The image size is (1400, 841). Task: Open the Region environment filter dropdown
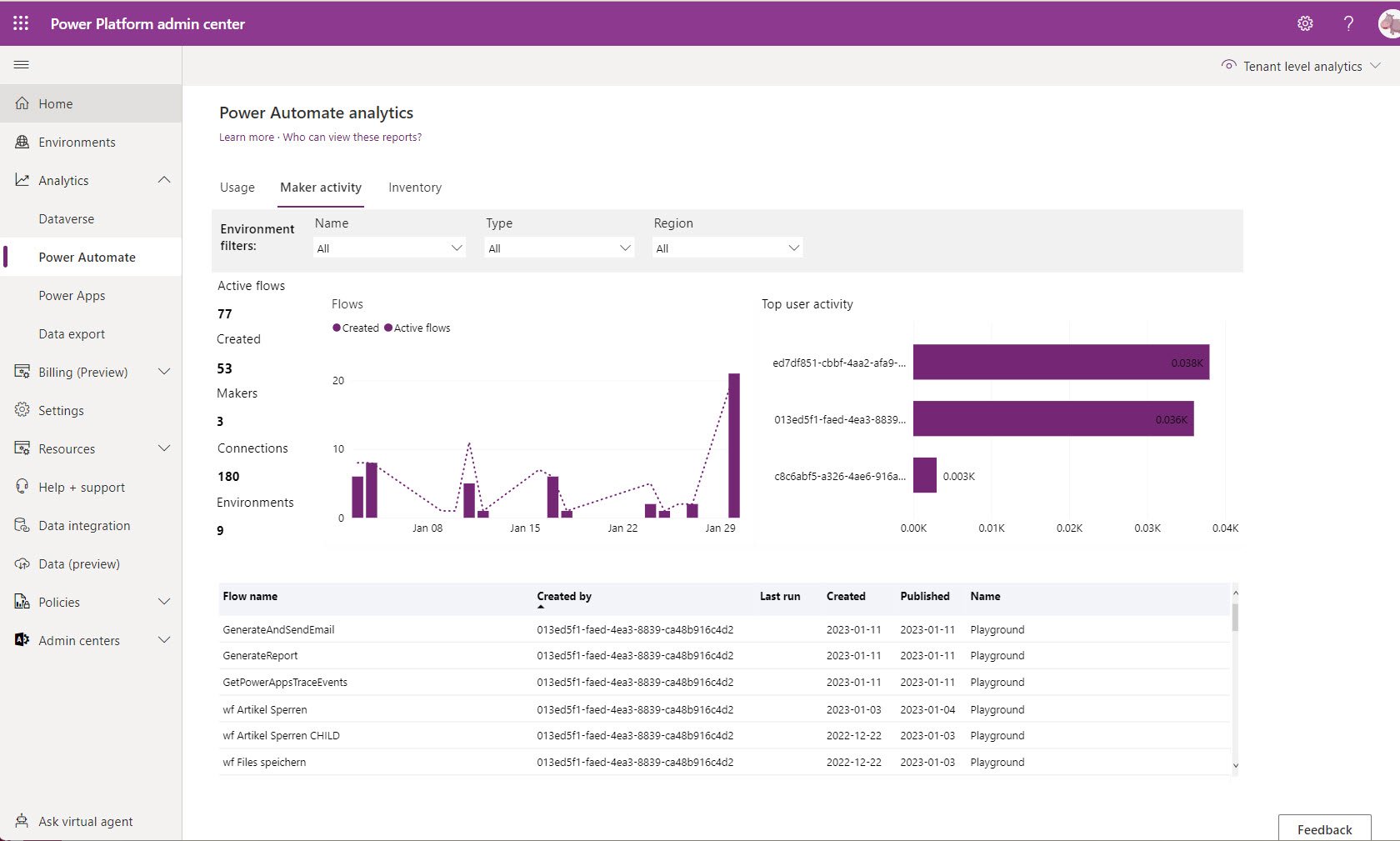(727, 248)
